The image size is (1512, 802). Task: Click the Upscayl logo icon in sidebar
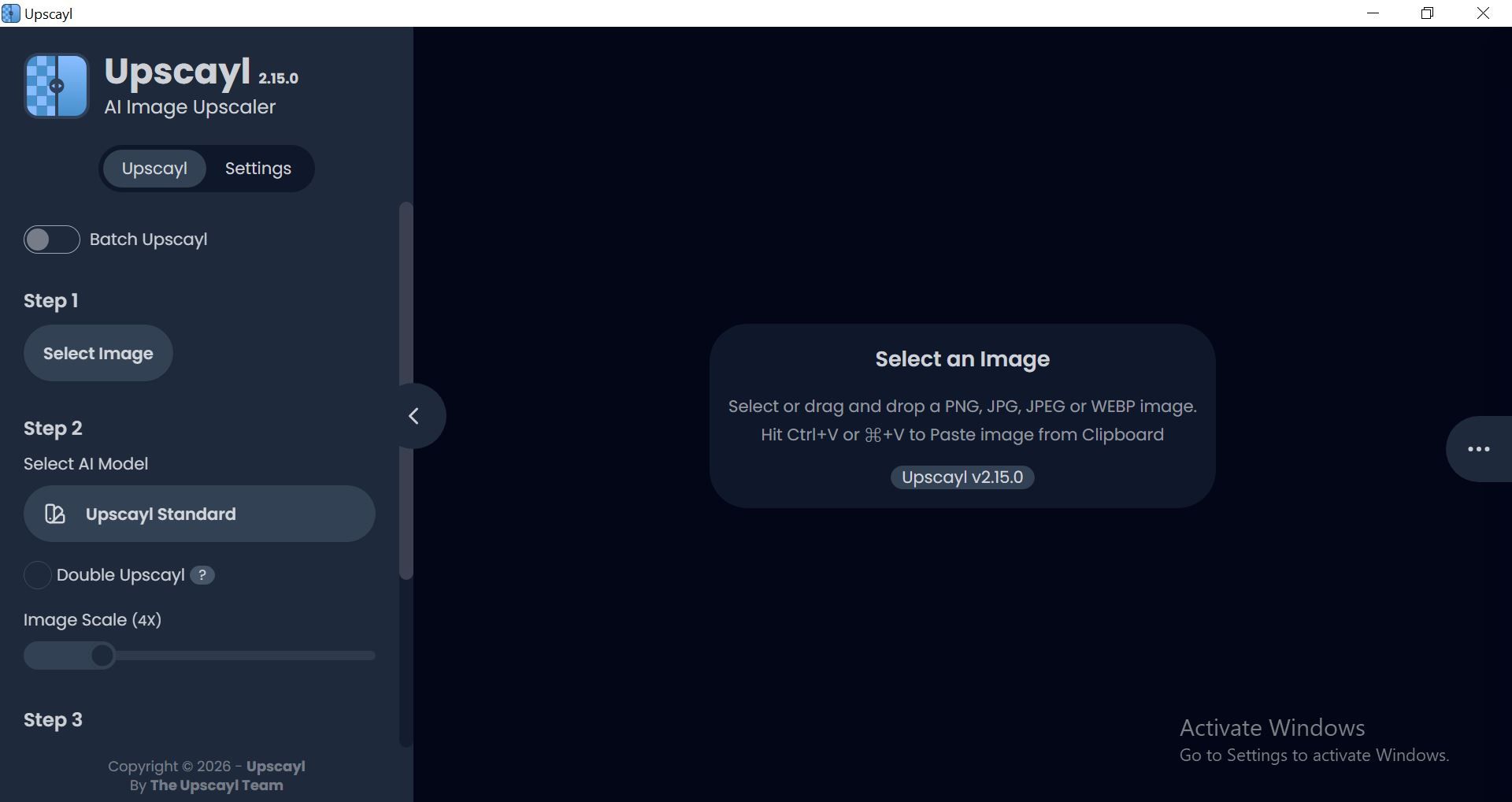[57, 86]
